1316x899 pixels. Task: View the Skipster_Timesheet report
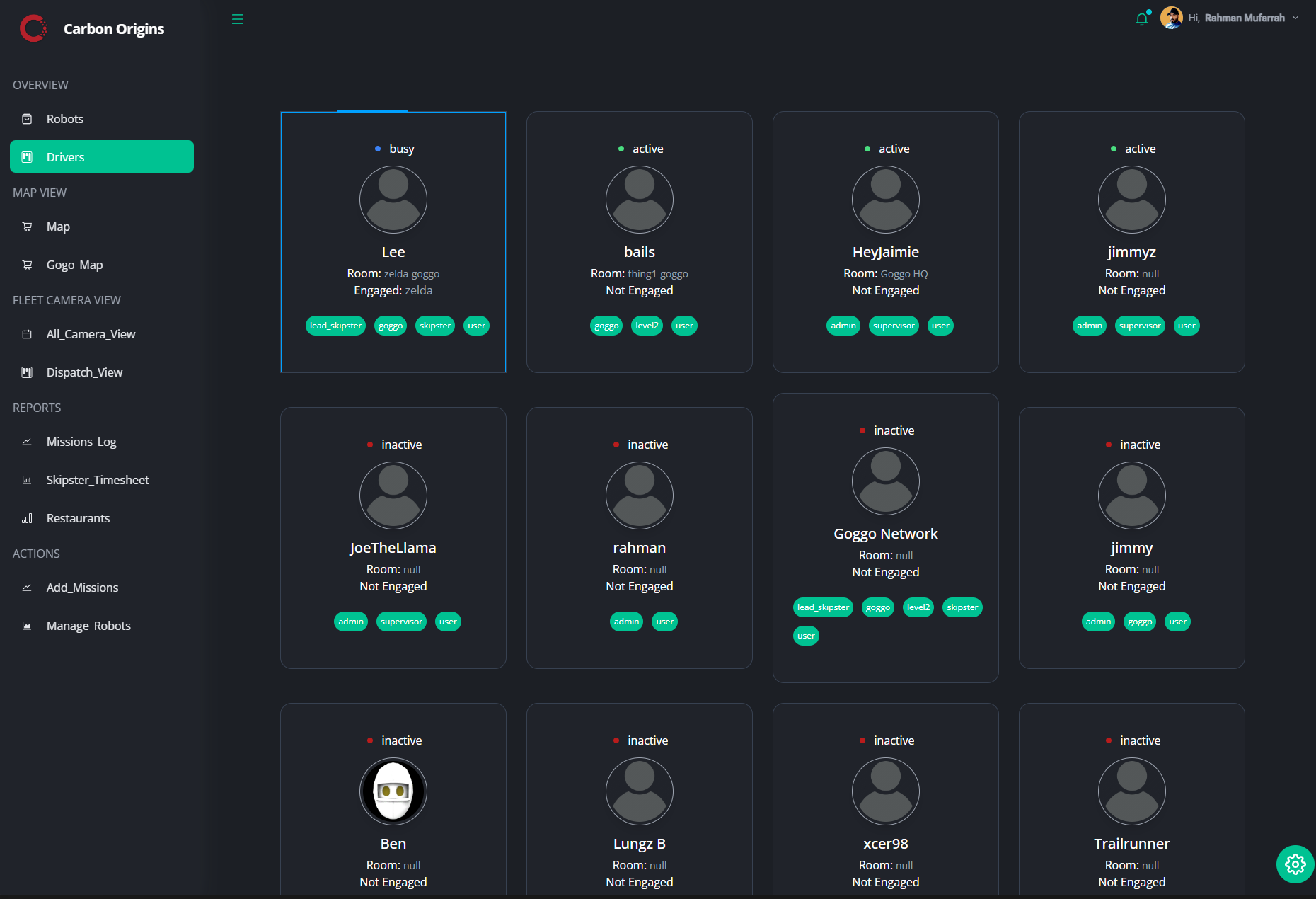coord(97,480)
